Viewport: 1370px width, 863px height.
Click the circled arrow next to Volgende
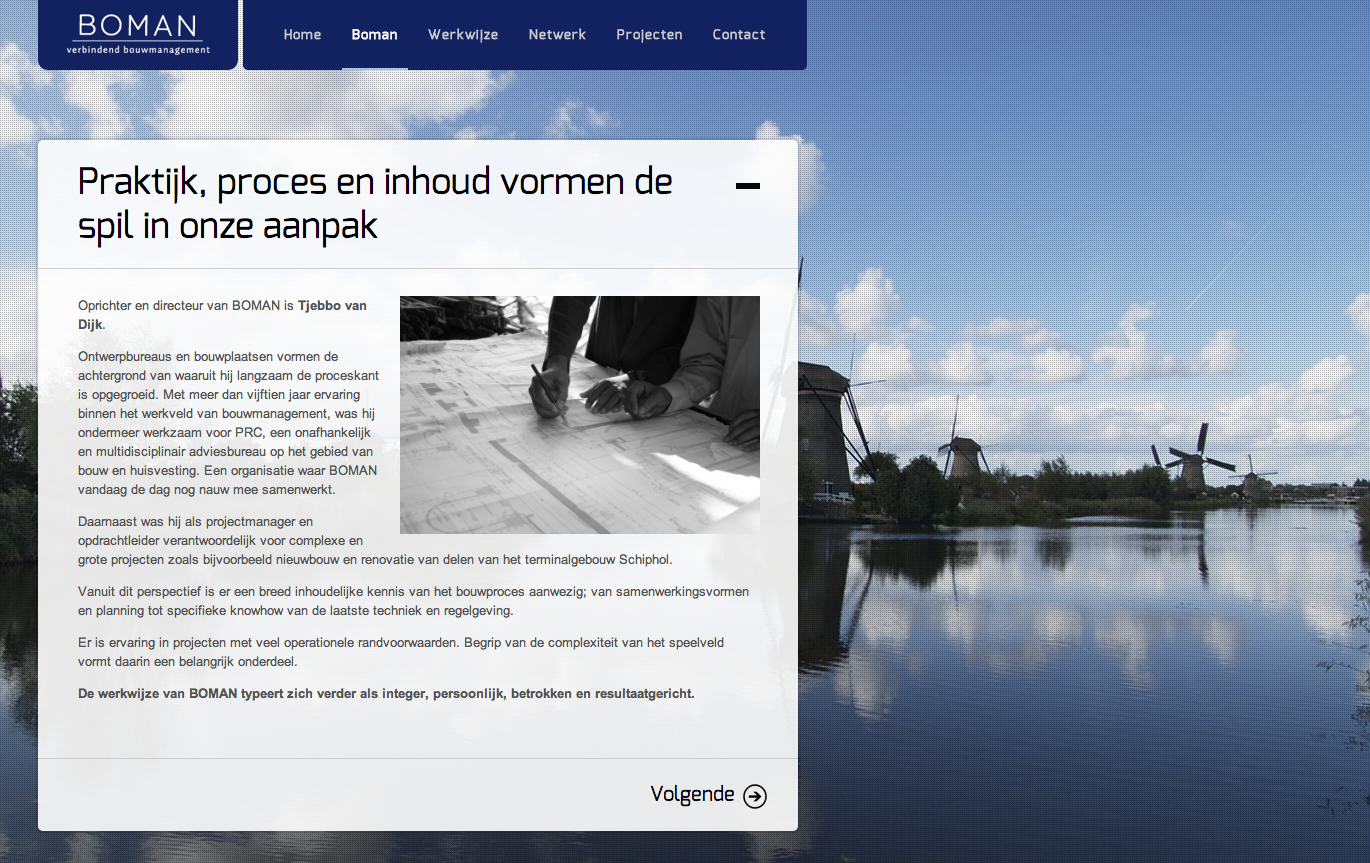755,796
